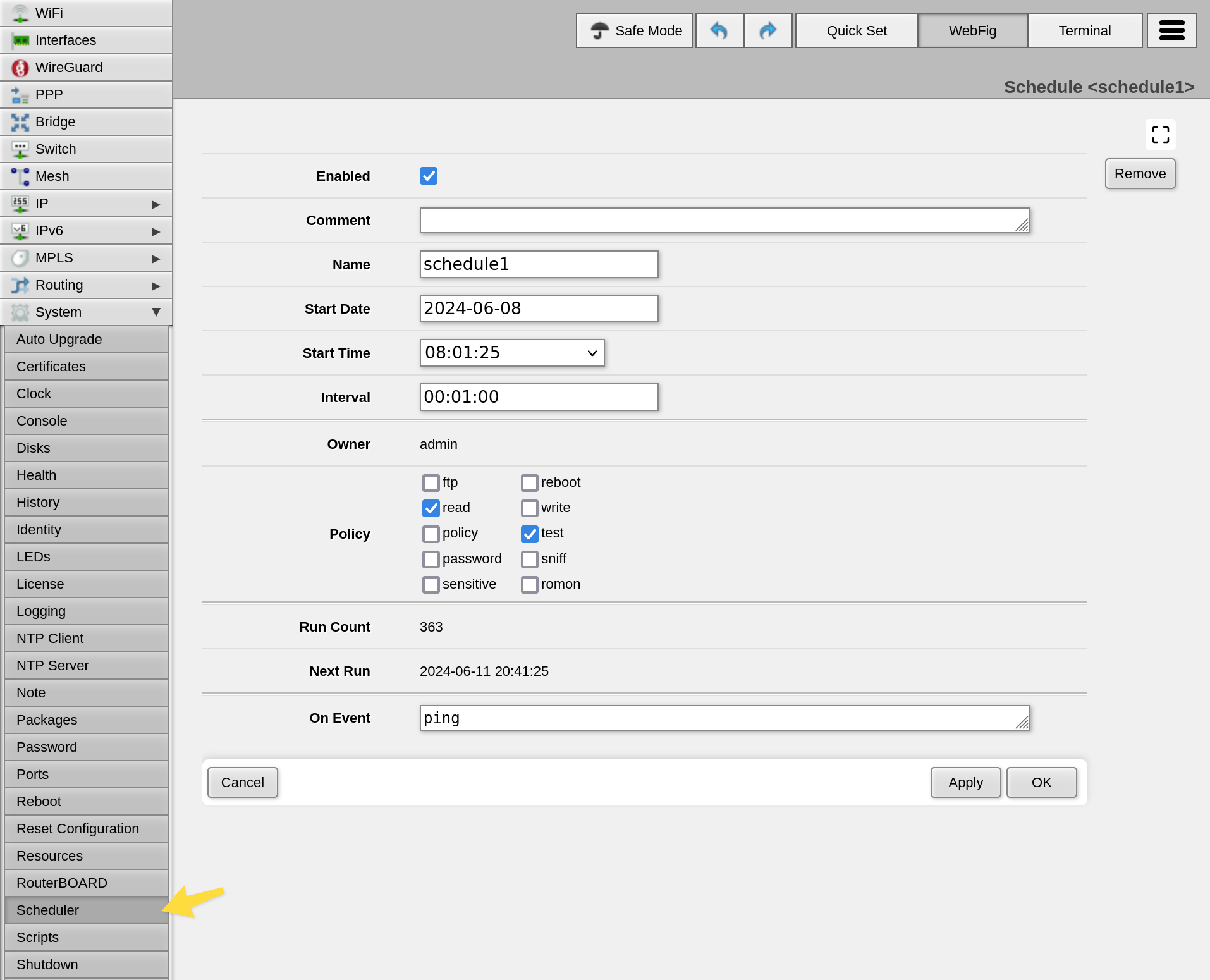Expand the IP sidebar menu
This screenshot has width=1210, height=980.
(x=155, y=204)
